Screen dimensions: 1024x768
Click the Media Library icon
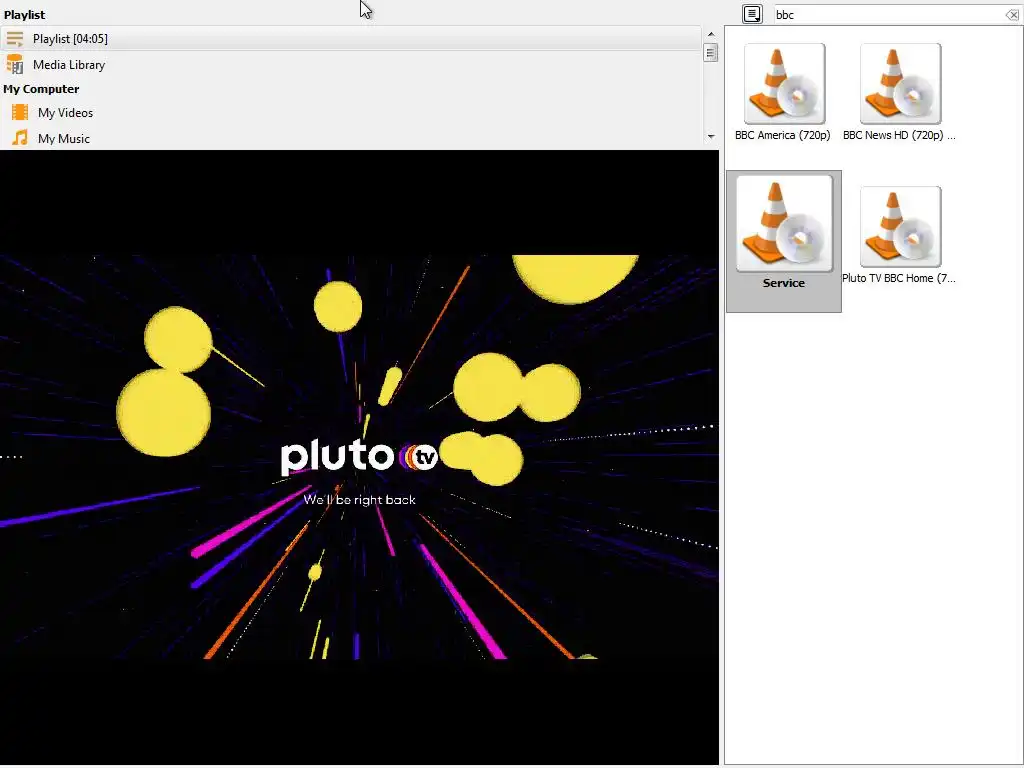(14, 65)
